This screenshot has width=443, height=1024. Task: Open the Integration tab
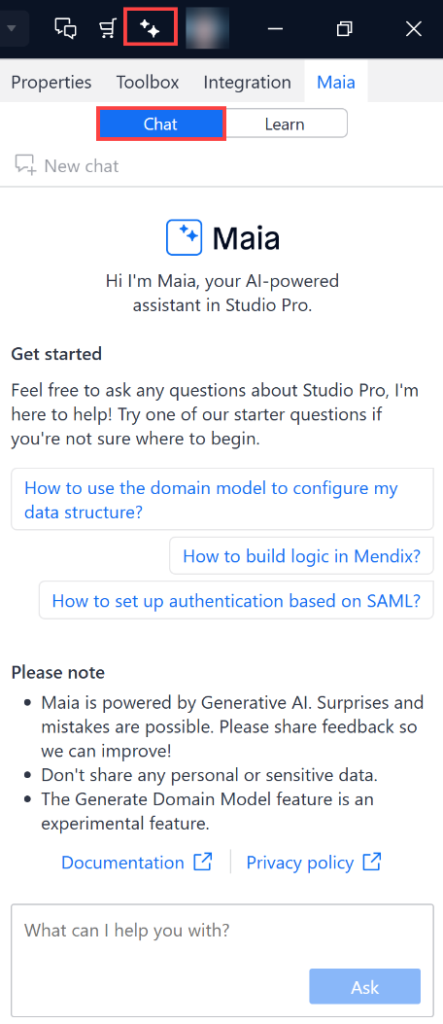247,82
